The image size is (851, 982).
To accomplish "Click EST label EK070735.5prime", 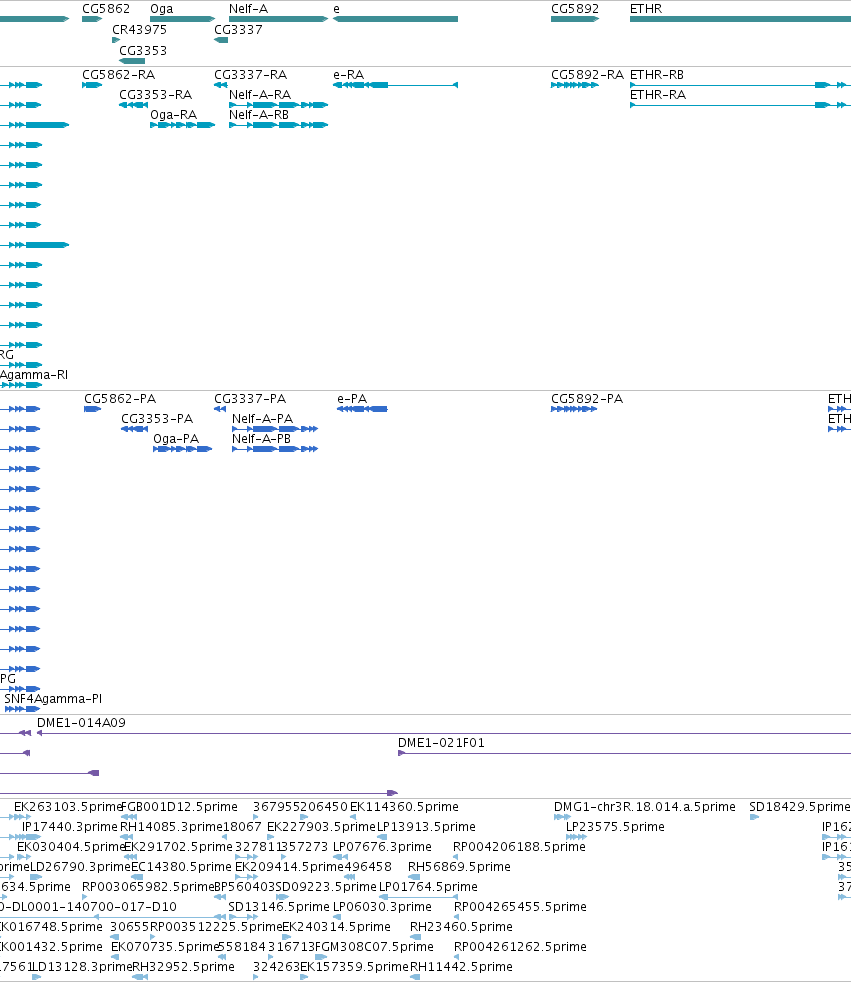I will 165,946.
